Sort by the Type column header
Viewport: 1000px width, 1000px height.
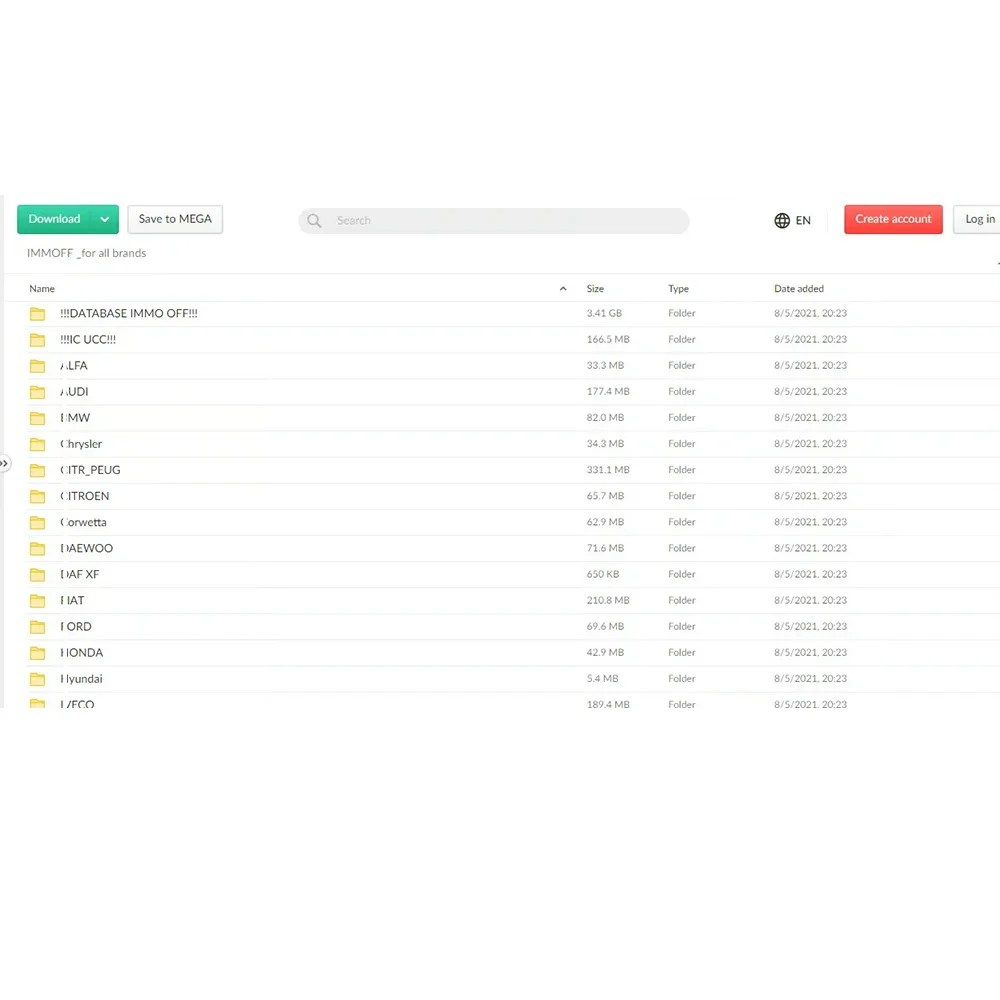point(679,289)
